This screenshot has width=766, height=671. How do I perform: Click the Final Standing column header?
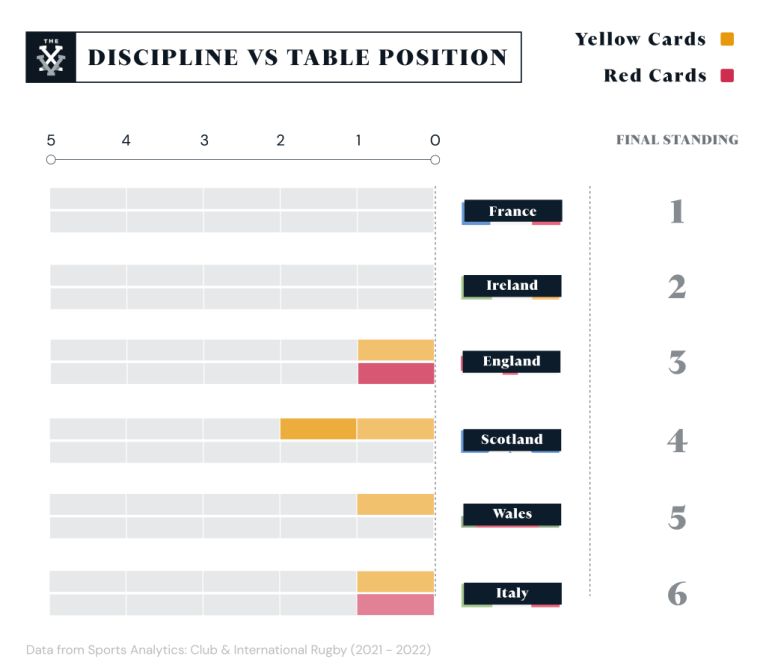point(677,140)
